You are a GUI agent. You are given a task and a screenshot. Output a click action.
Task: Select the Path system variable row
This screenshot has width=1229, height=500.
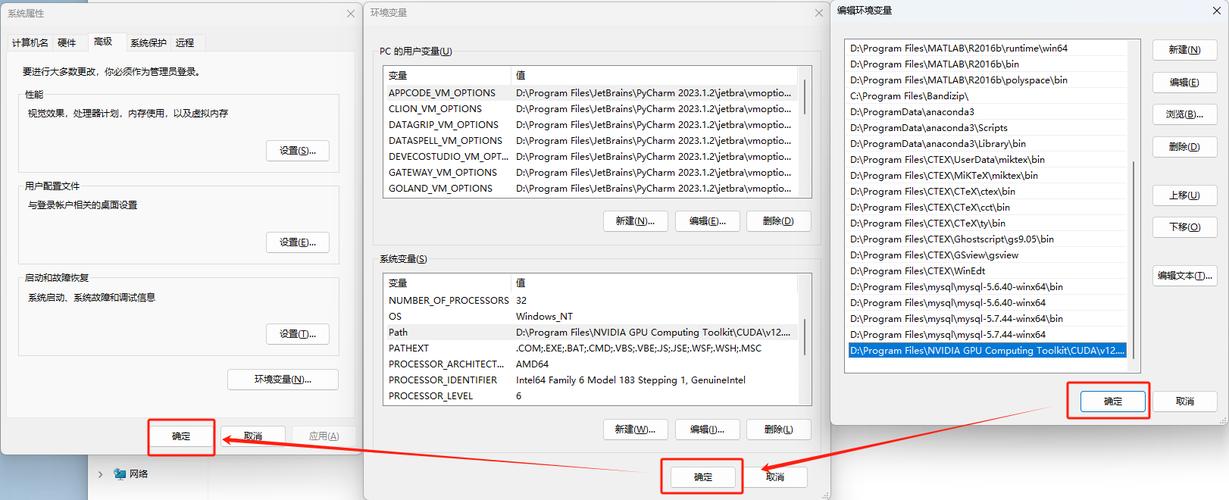click(x=592, y=332)
